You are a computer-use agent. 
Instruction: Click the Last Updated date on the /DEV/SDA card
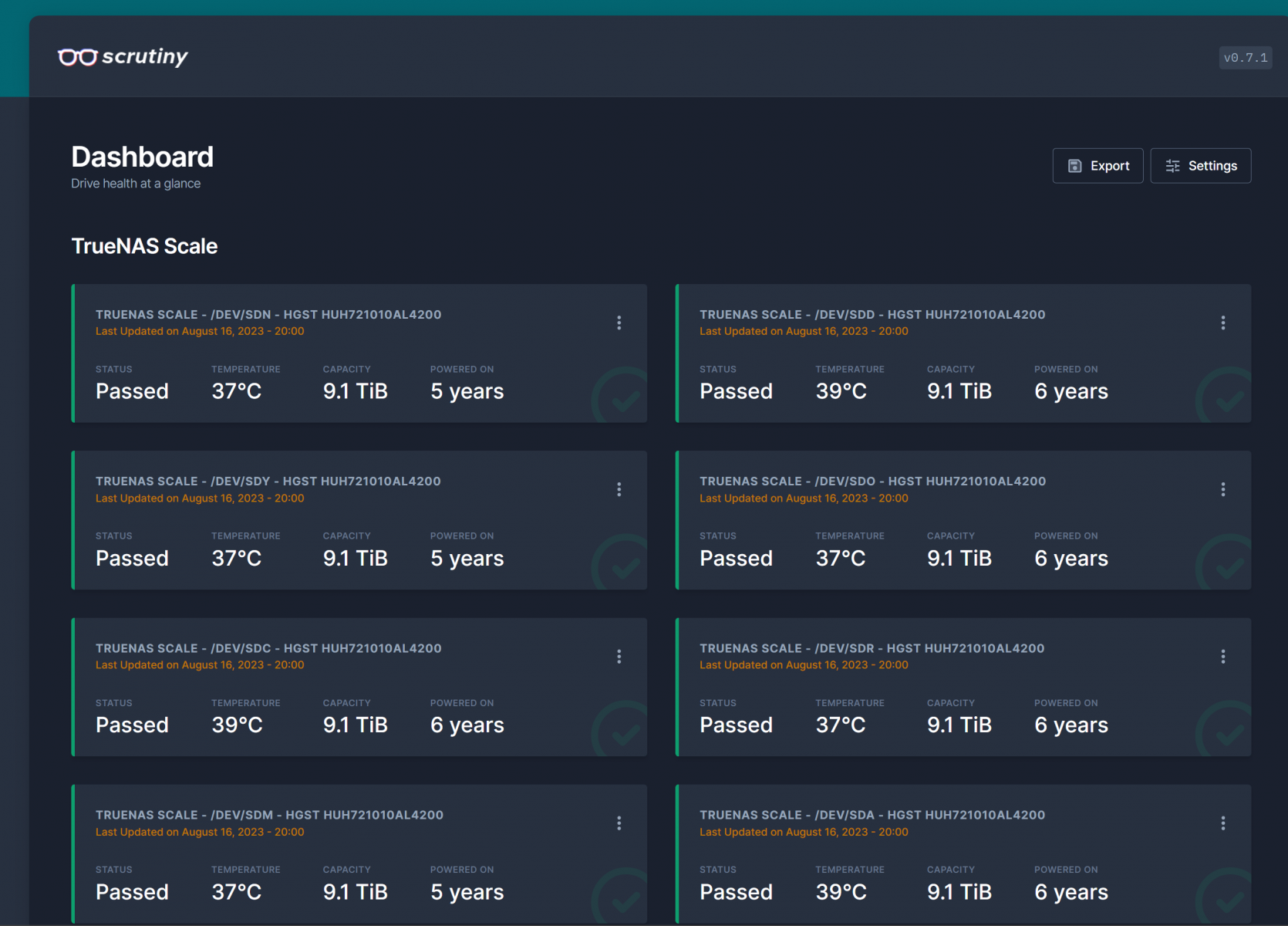tap(804, 832)
